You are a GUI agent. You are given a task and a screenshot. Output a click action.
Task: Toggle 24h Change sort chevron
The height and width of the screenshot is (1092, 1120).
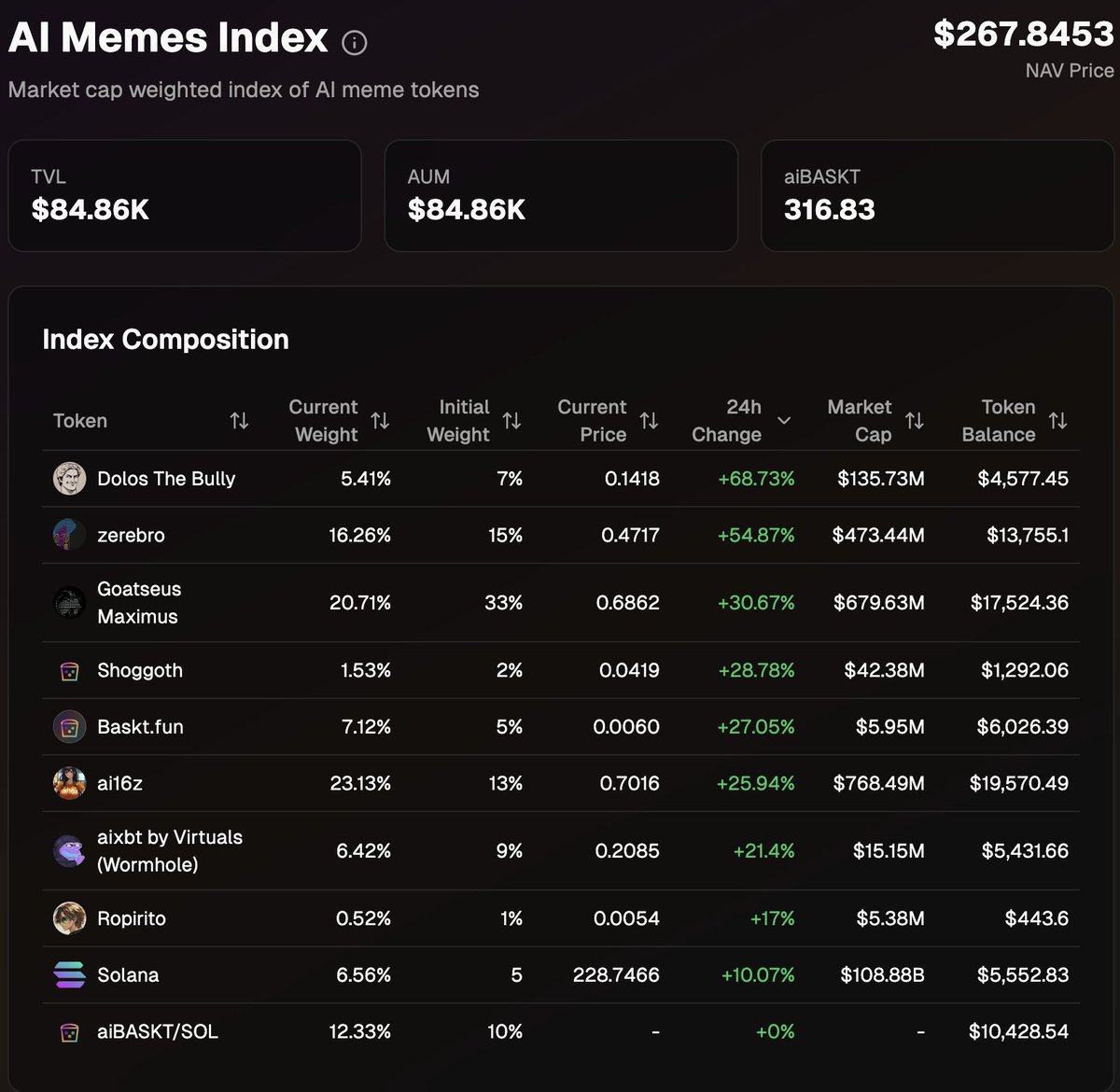pos(784,421)
